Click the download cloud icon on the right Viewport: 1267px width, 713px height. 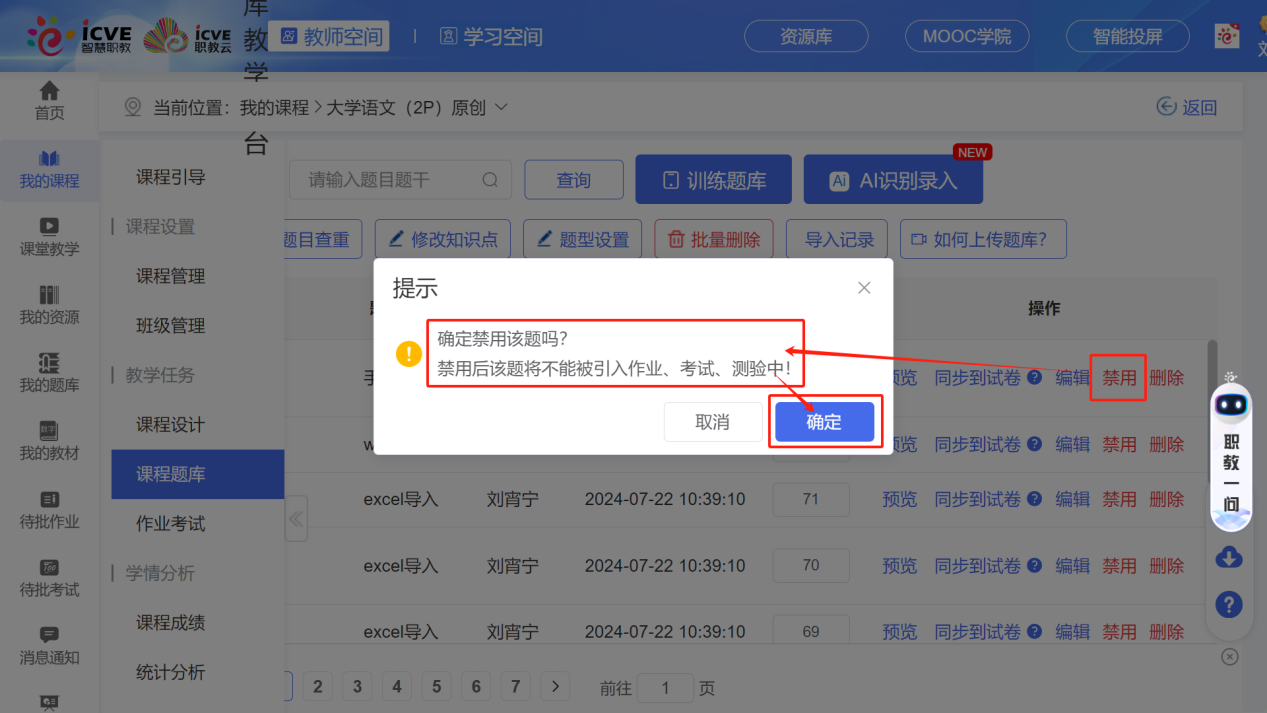point(1229,557)
